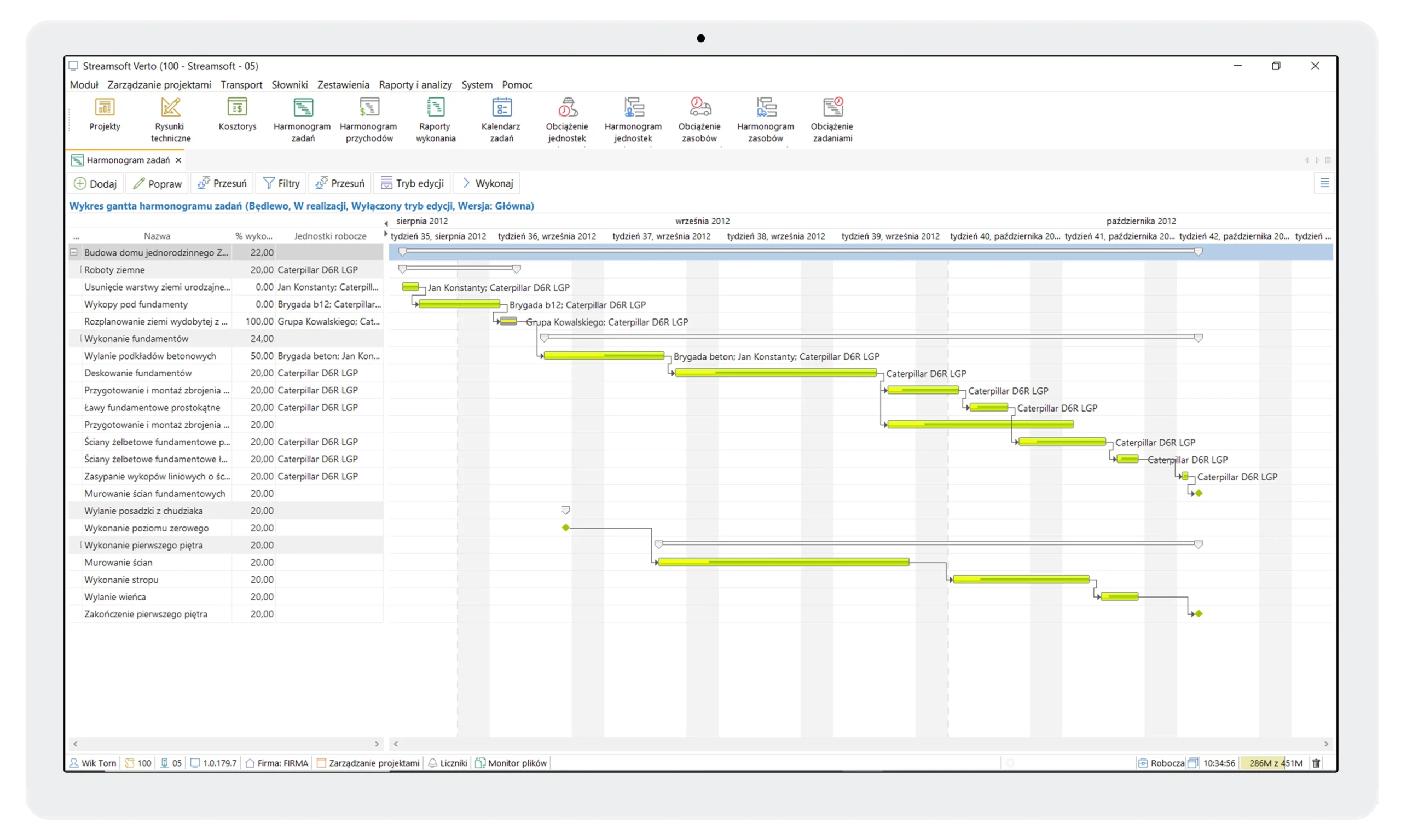The image size is (1401, 840).
Task: Open the Filtry filter options
Action: coord(281,183)
